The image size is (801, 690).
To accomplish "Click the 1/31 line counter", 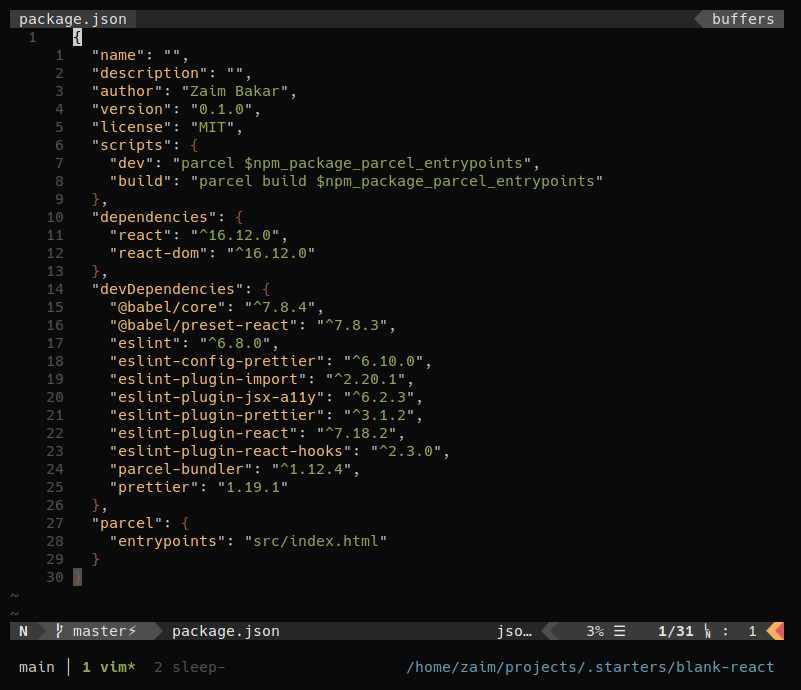I will point(675,631).
